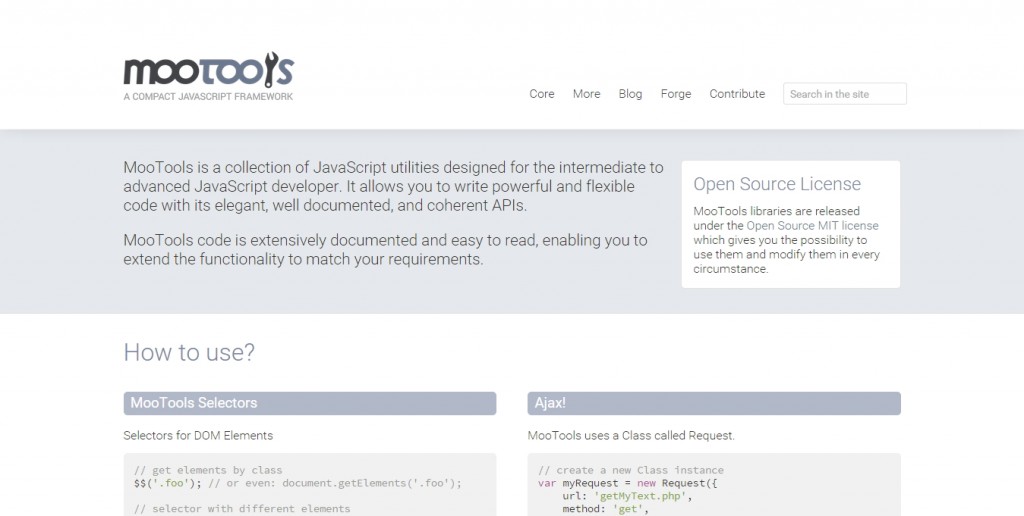
Task: Open the Forge navigation link
Action: coord(676,94)
